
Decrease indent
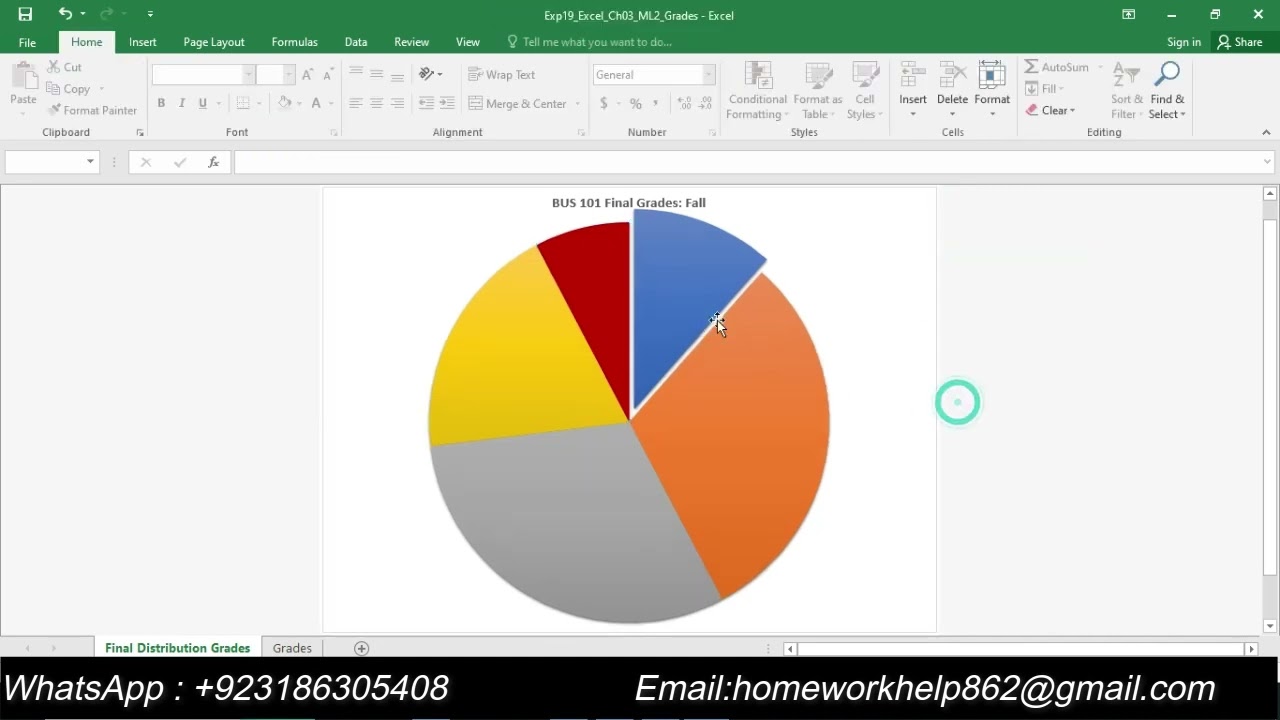(x=426, y=103)
